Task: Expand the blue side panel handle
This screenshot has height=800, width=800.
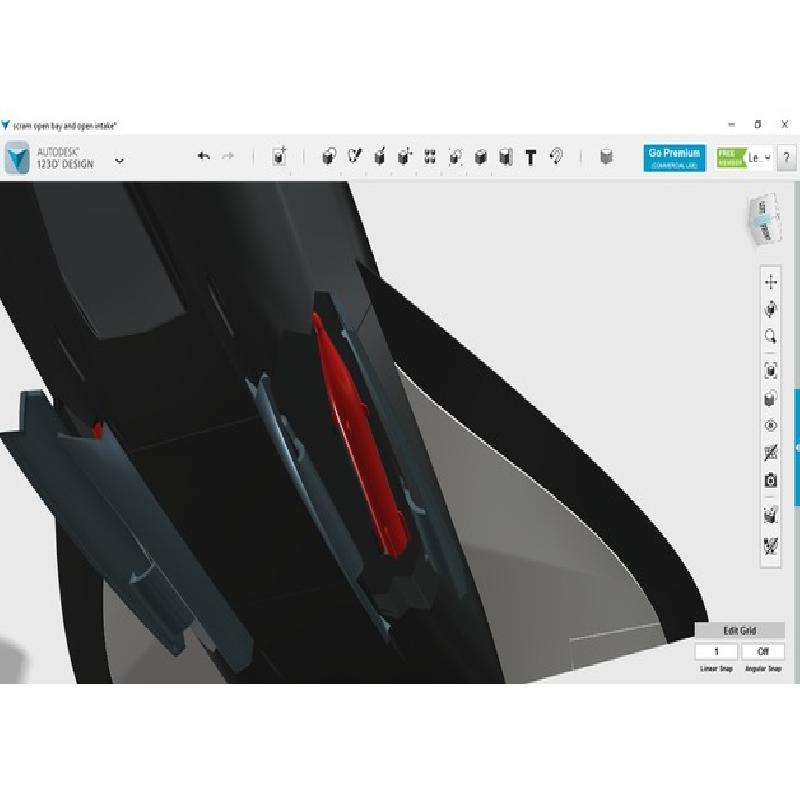Action: tap(797, 448)
